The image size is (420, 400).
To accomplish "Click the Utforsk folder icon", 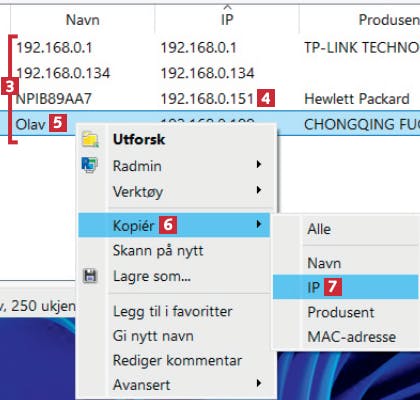I will (x=90, y=139).
